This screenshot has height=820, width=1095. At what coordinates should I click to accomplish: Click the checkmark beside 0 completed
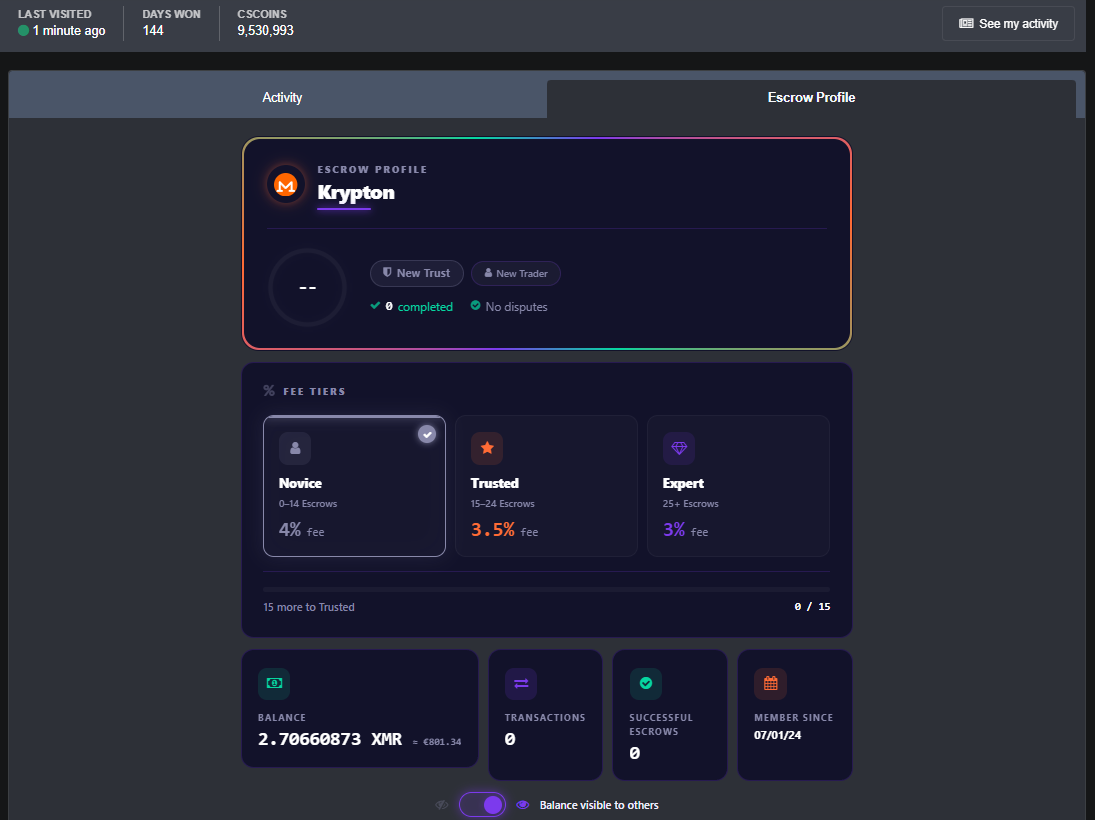tap(375, 306)
